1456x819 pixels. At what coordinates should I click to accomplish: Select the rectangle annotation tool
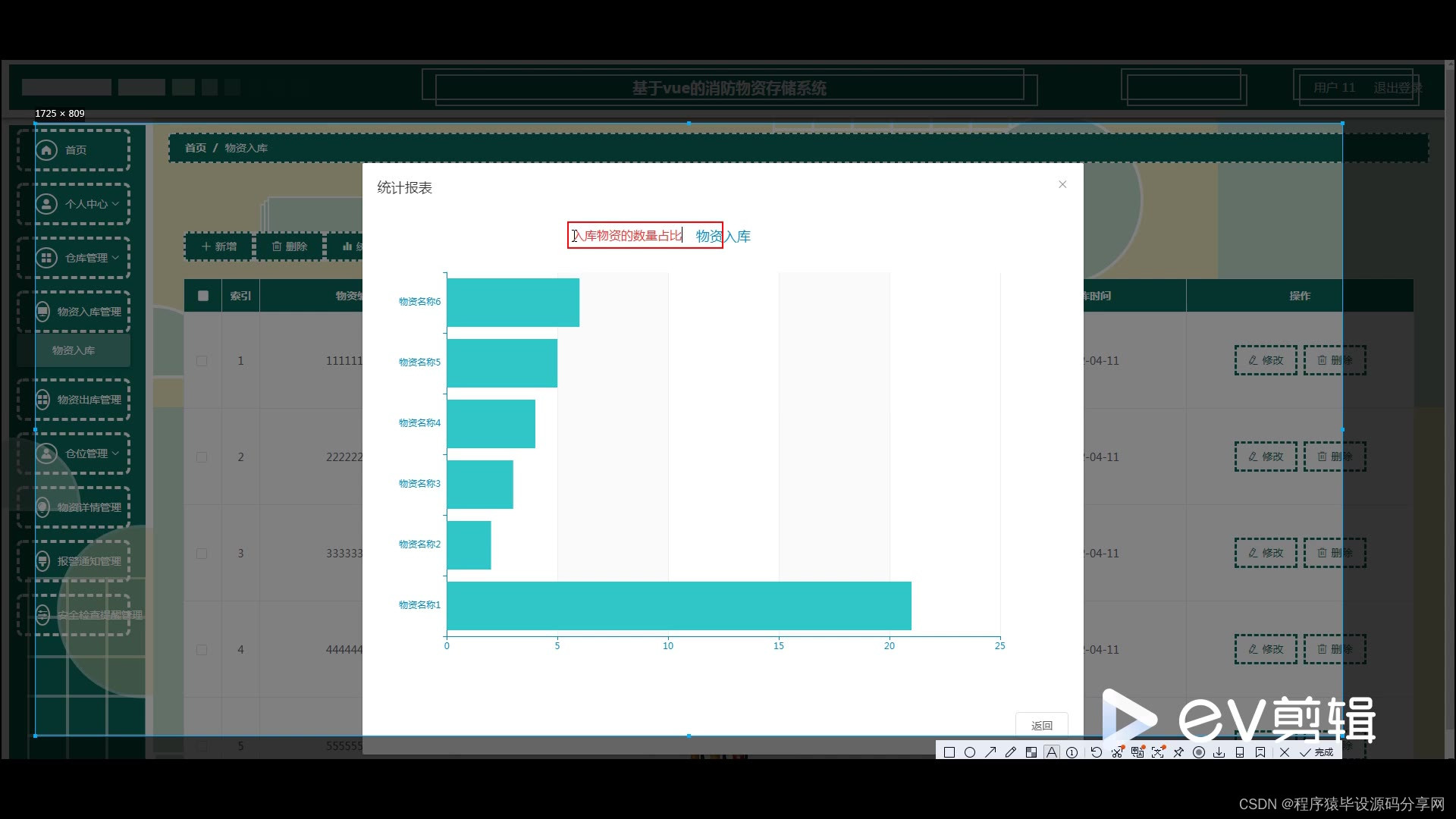point(949,752)
